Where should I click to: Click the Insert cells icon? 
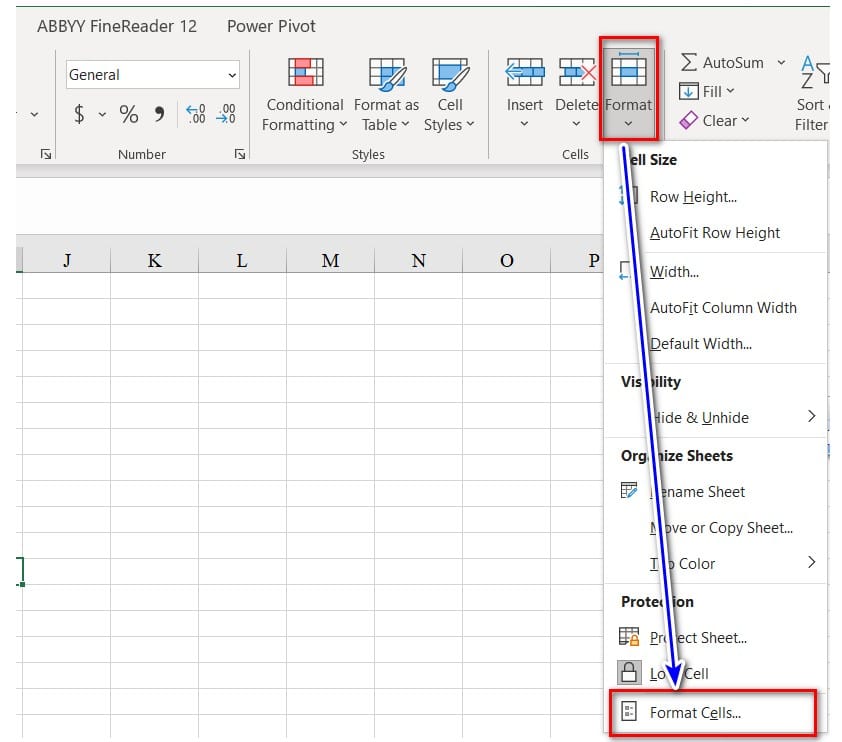525,72
